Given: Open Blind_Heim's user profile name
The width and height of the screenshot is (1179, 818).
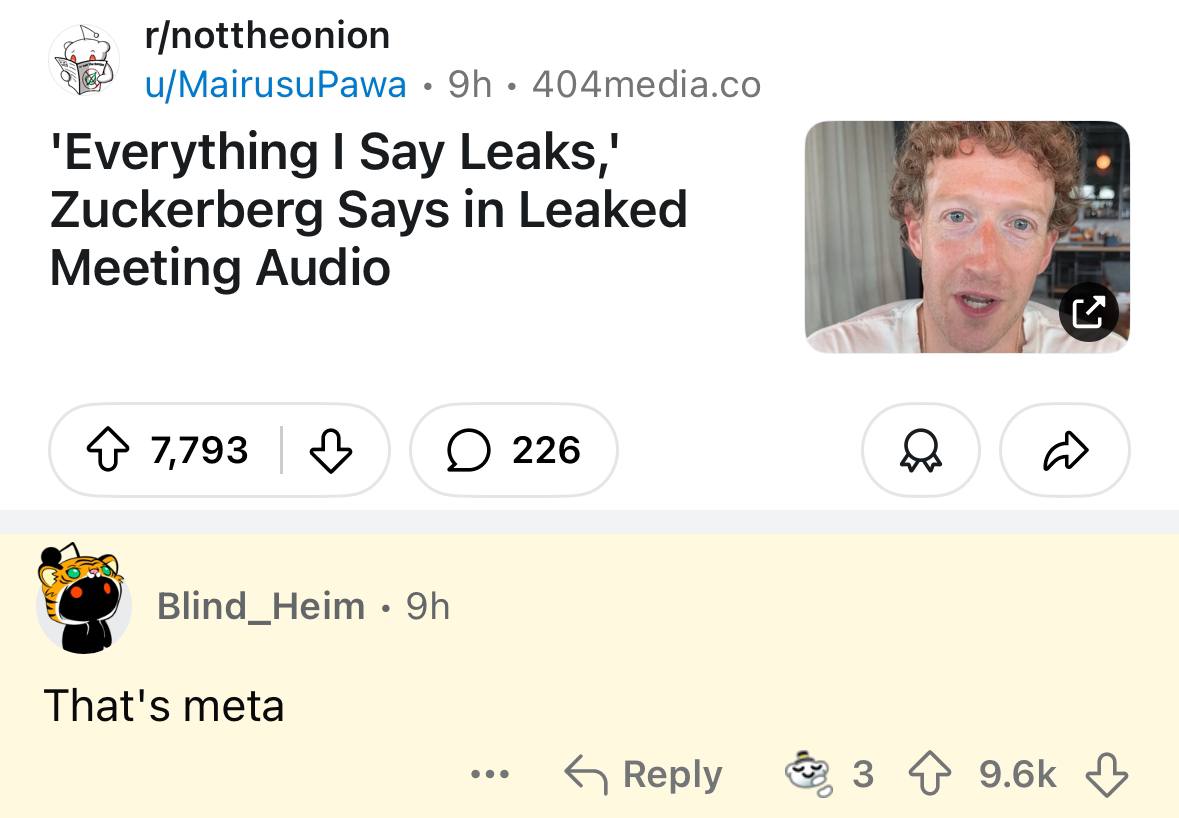Looking at the screenshot, I should tap(261, 606).
